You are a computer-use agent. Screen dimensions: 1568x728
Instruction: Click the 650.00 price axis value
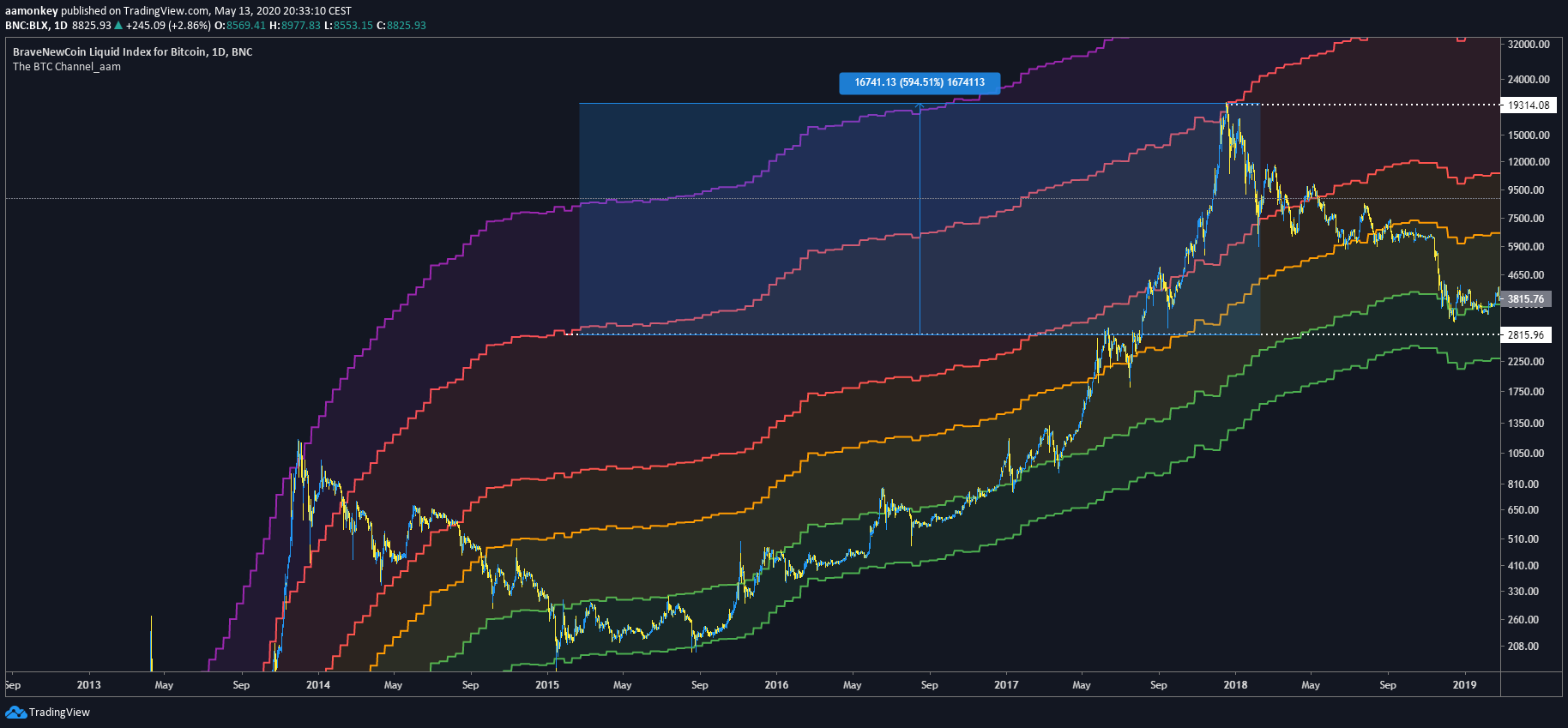coord(1523,510)
